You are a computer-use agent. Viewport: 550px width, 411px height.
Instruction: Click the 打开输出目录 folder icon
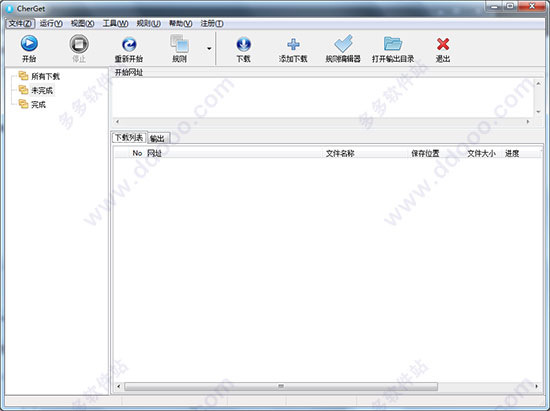(393, 44)
